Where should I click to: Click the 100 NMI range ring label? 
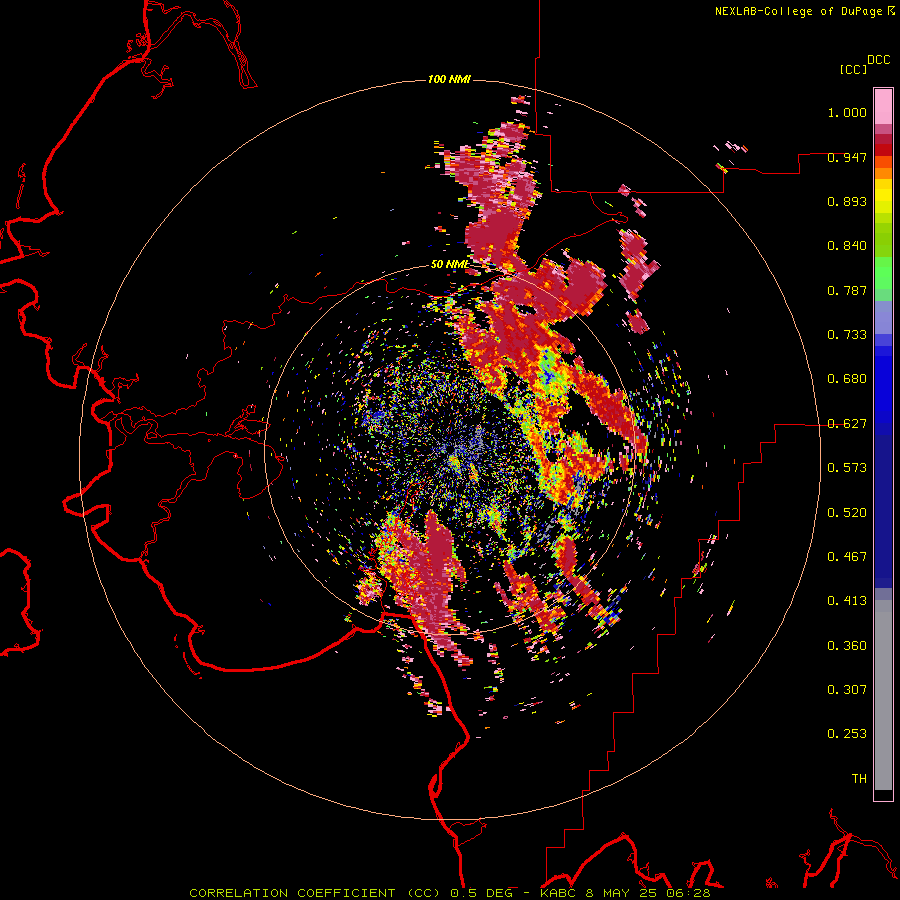coord(449,79)
